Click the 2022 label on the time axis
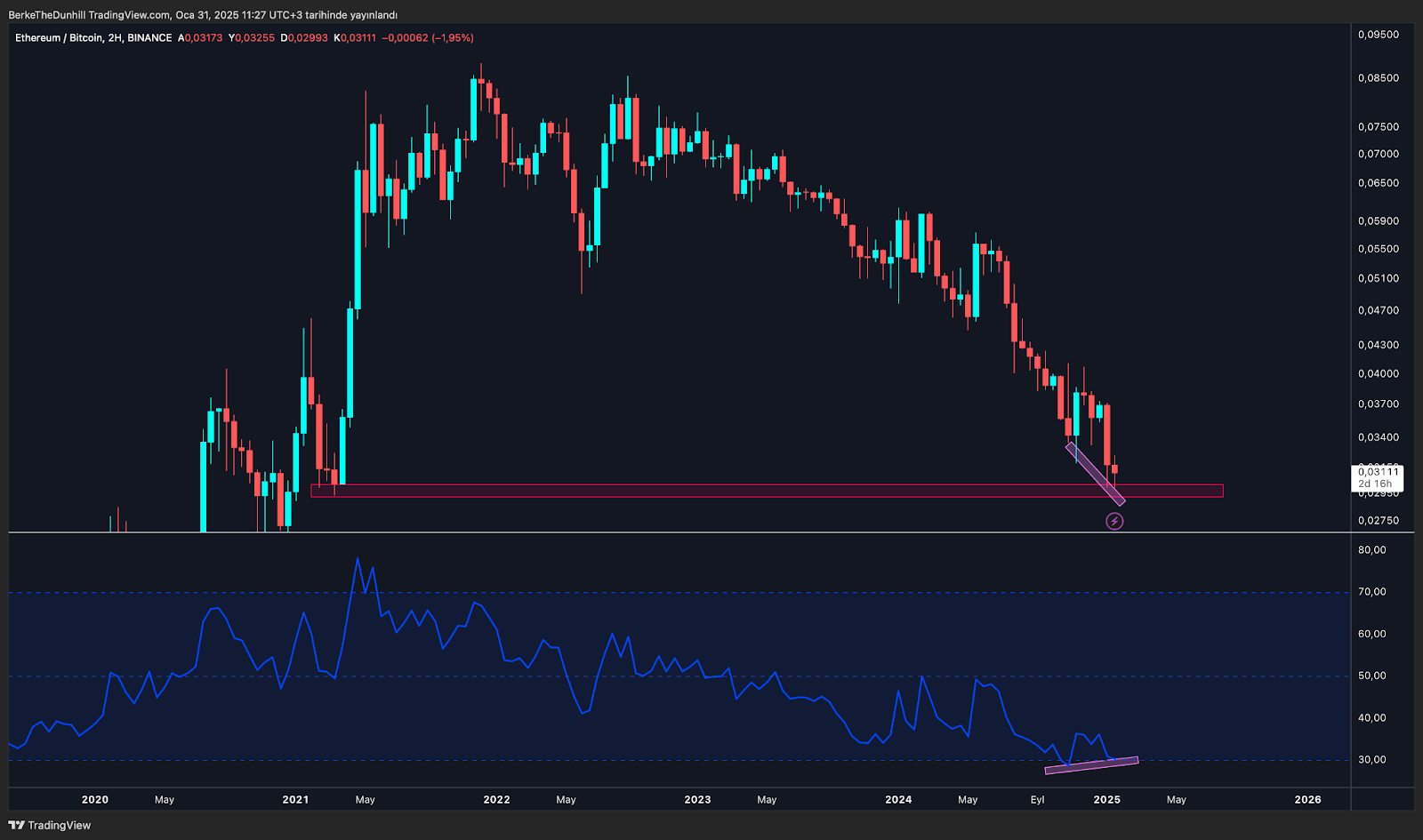The image size is (1423, 840). click(496, 800)
